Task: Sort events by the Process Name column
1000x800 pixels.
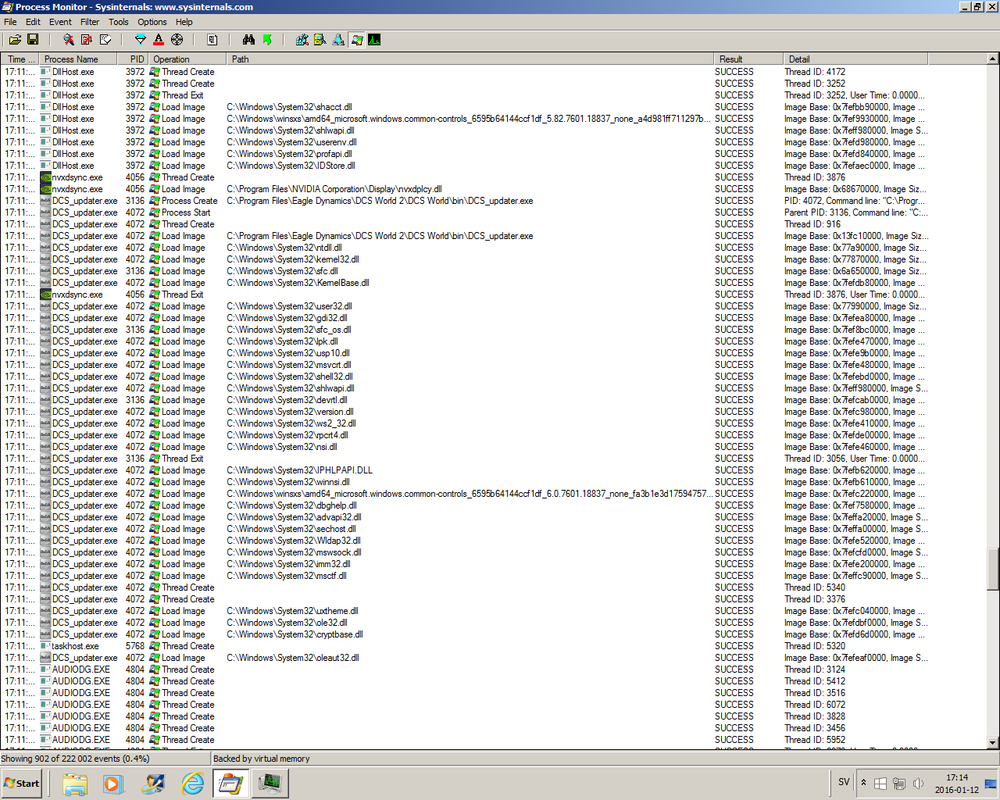Action: (x=70, y=58)
